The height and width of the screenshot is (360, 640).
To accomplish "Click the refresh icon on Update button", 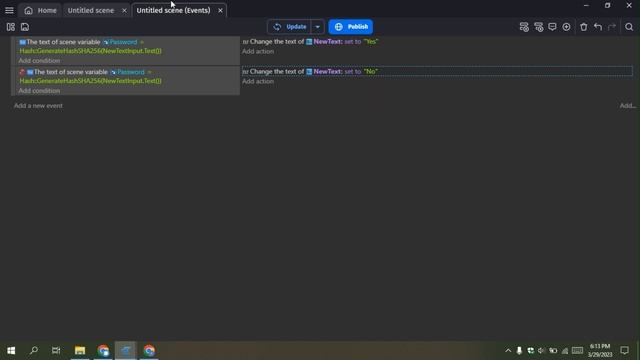I will click(x=277, y=27).
